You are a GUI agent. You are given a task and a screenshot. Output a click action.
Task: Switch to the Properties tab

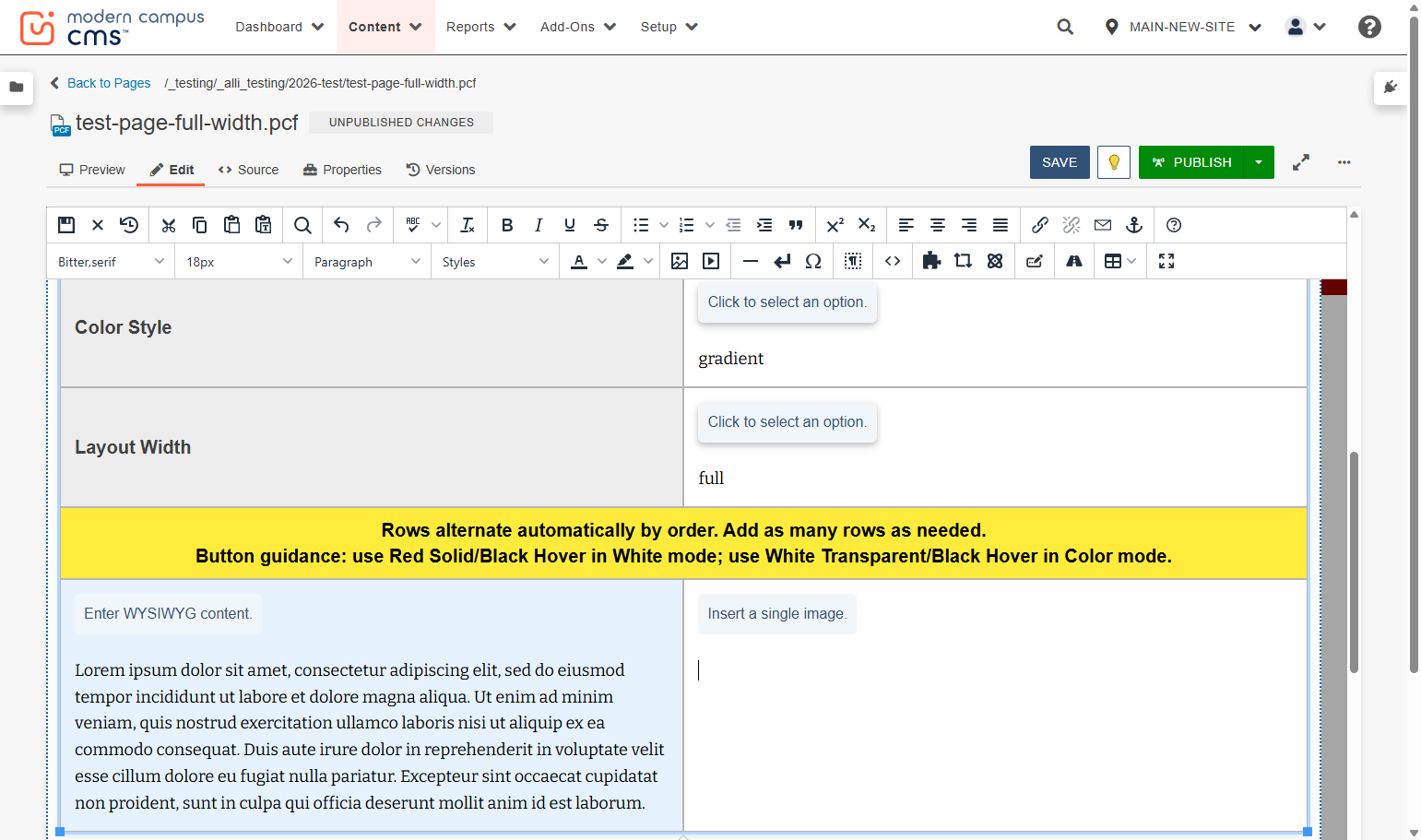click(342, 170)
